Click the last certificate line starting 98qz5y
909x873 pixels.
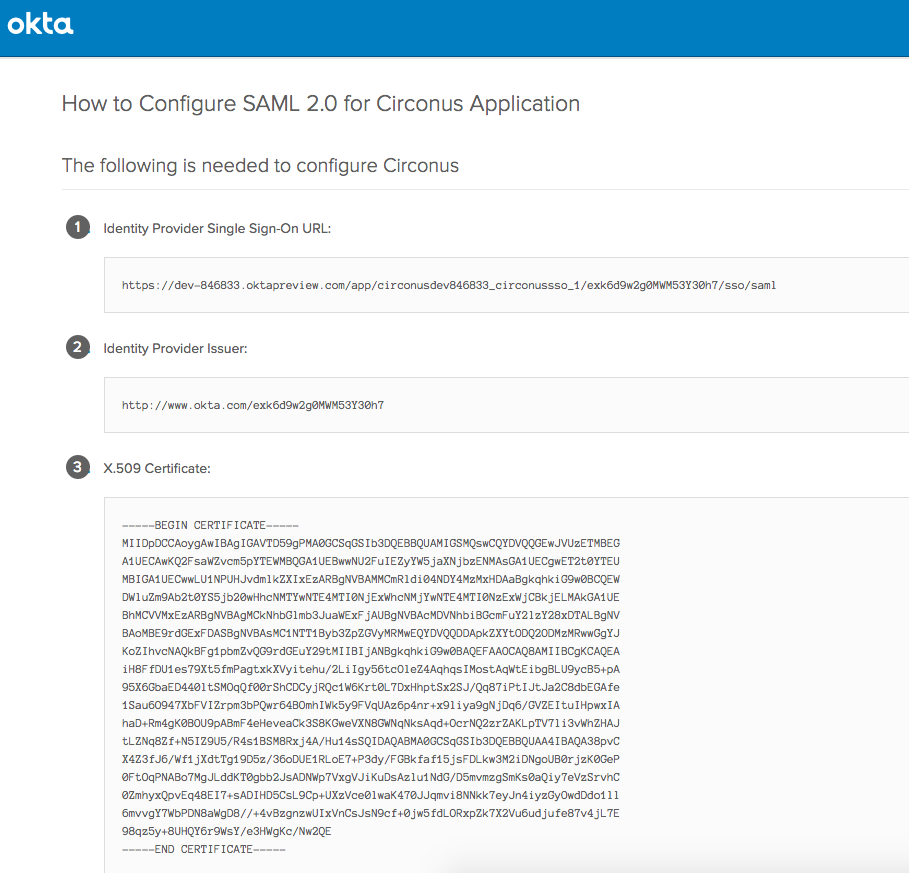point(226,831)
